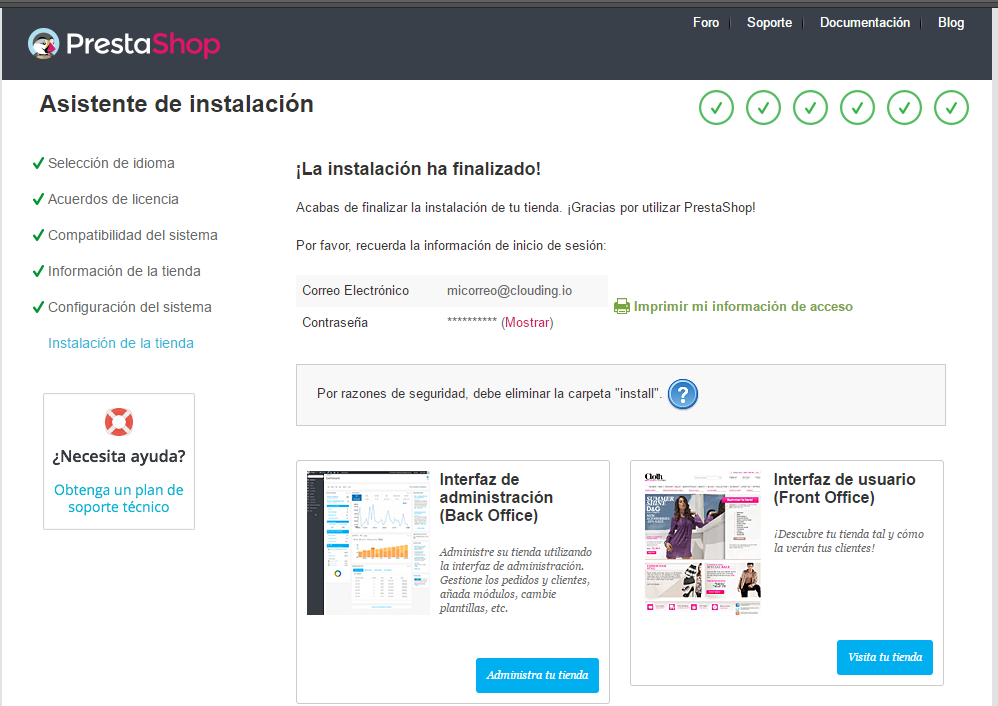Click the ¡La instalación ha finalizado! heading
The image size is (998, 706).
click(x=418, y=169)
